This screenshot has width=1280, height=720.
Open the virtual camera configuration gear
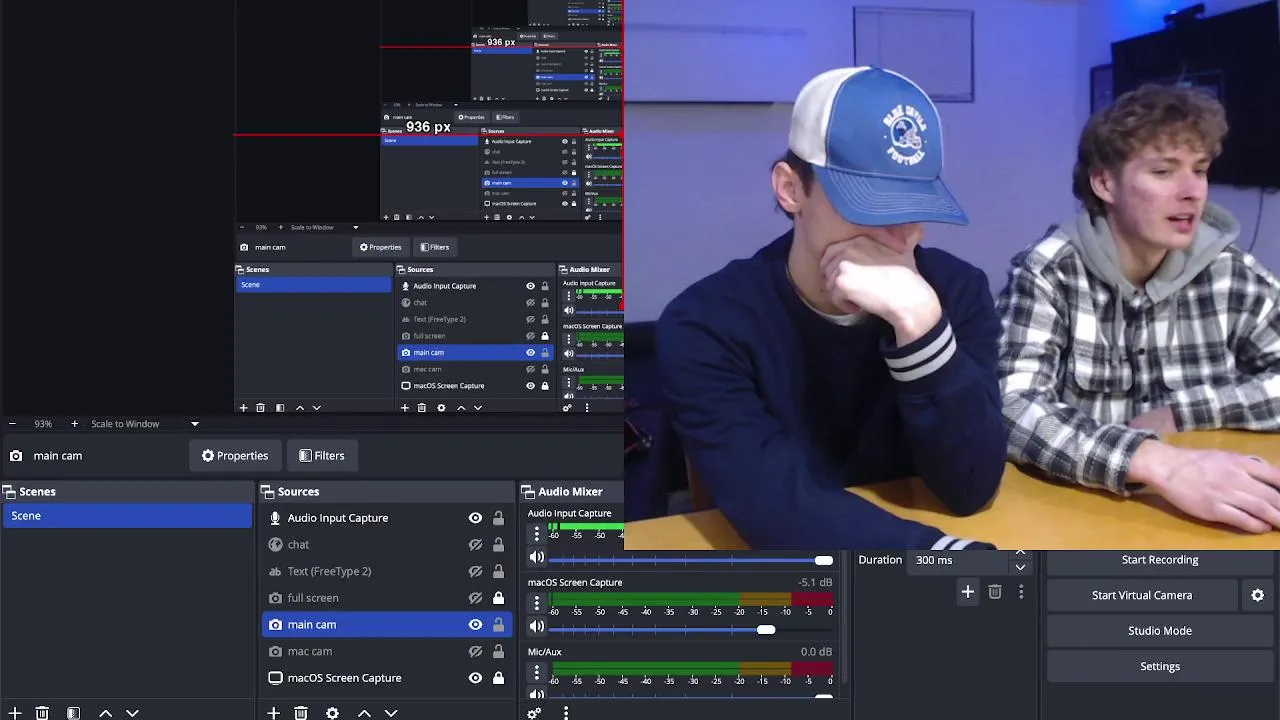click(x=1257, y=595)
